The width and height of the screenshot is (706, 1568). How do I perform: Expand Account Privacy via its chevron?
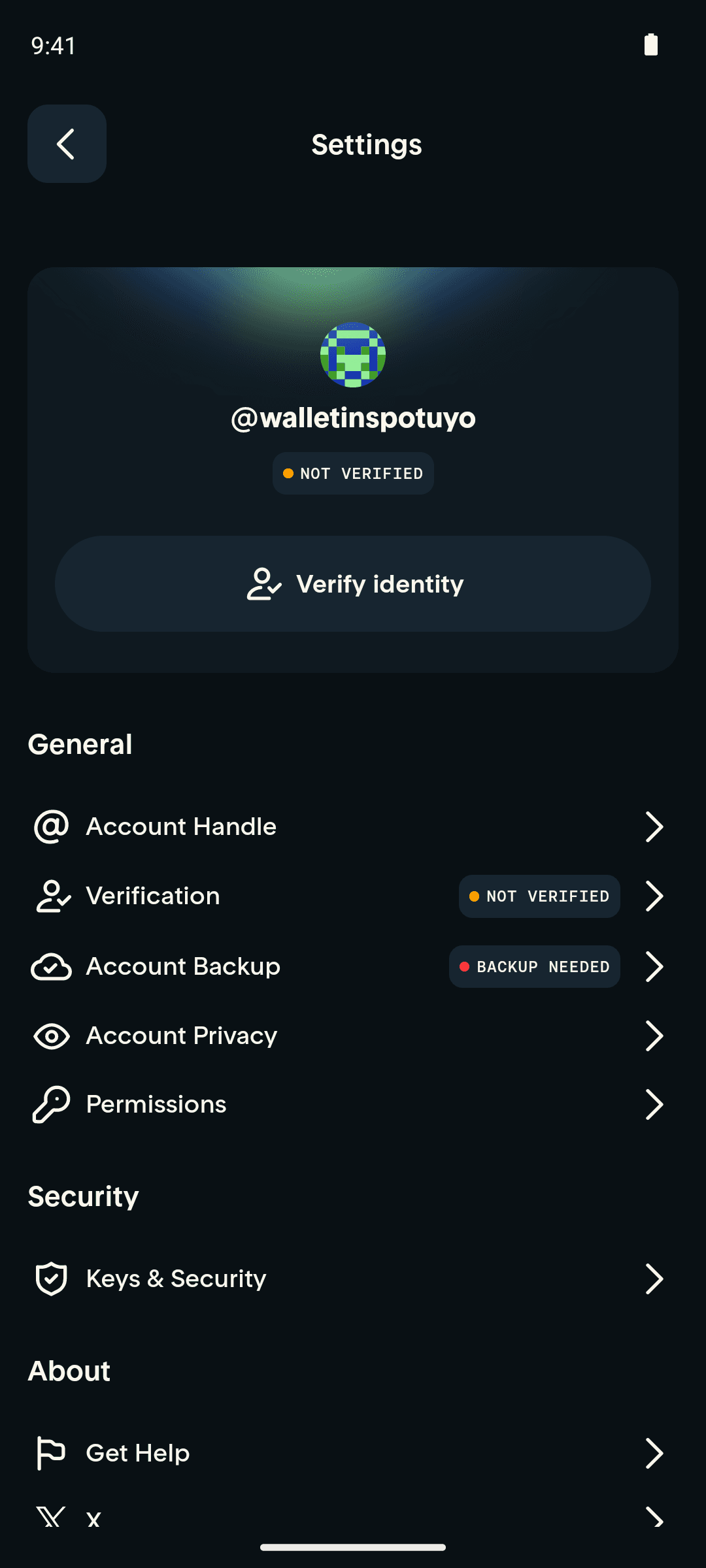pos(654,1036)
